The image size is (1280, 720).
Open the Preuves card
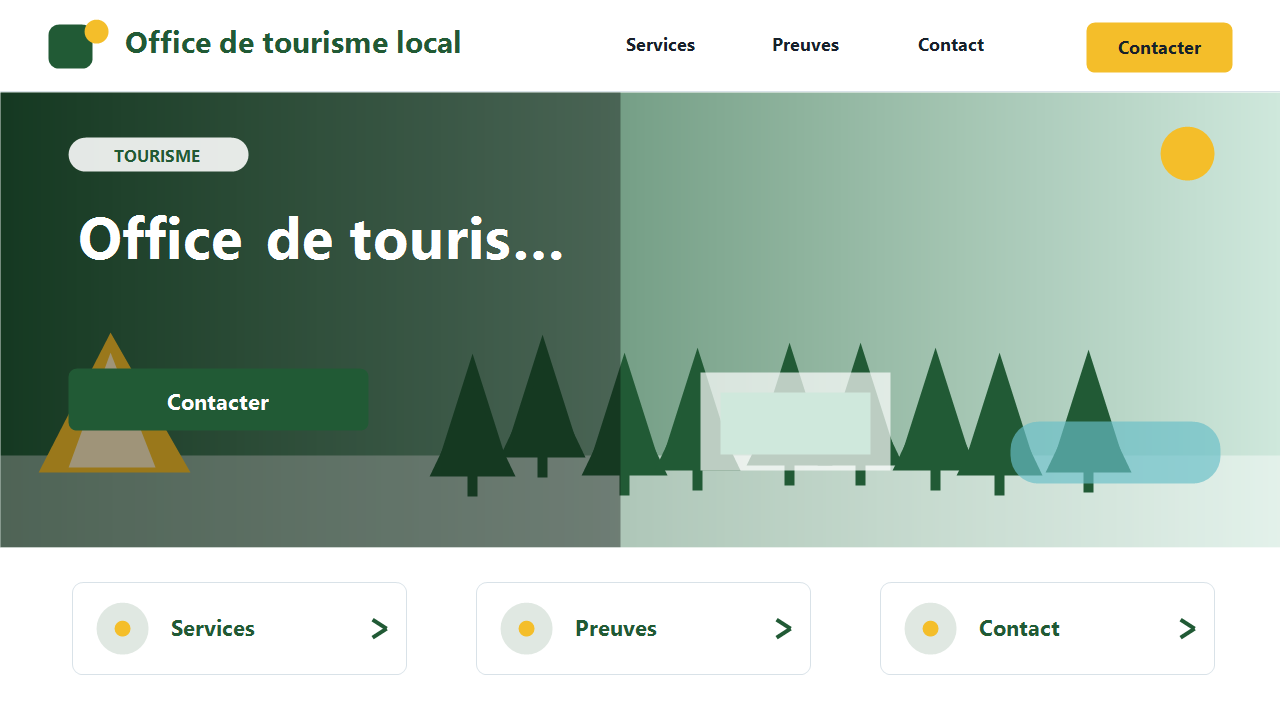point(643,628)
